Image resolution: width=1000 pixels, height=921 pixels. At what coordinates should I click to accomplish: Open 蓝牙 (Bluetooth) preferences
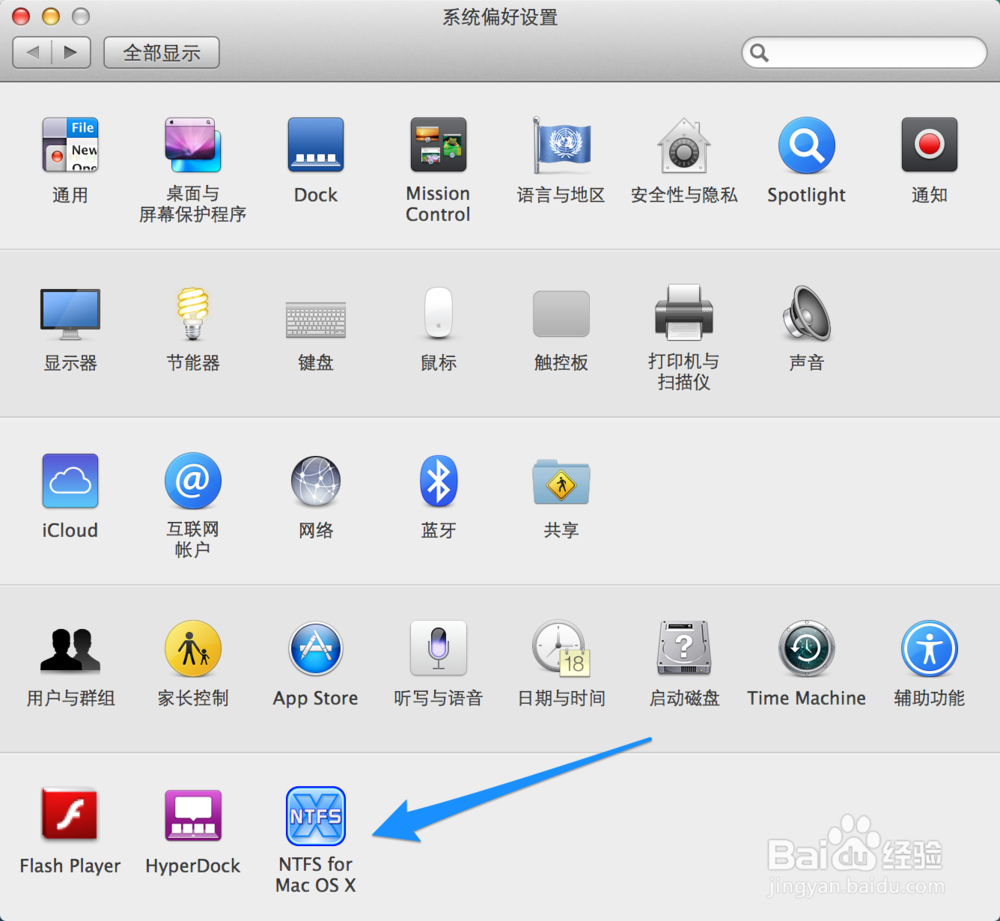pos(438,481)
